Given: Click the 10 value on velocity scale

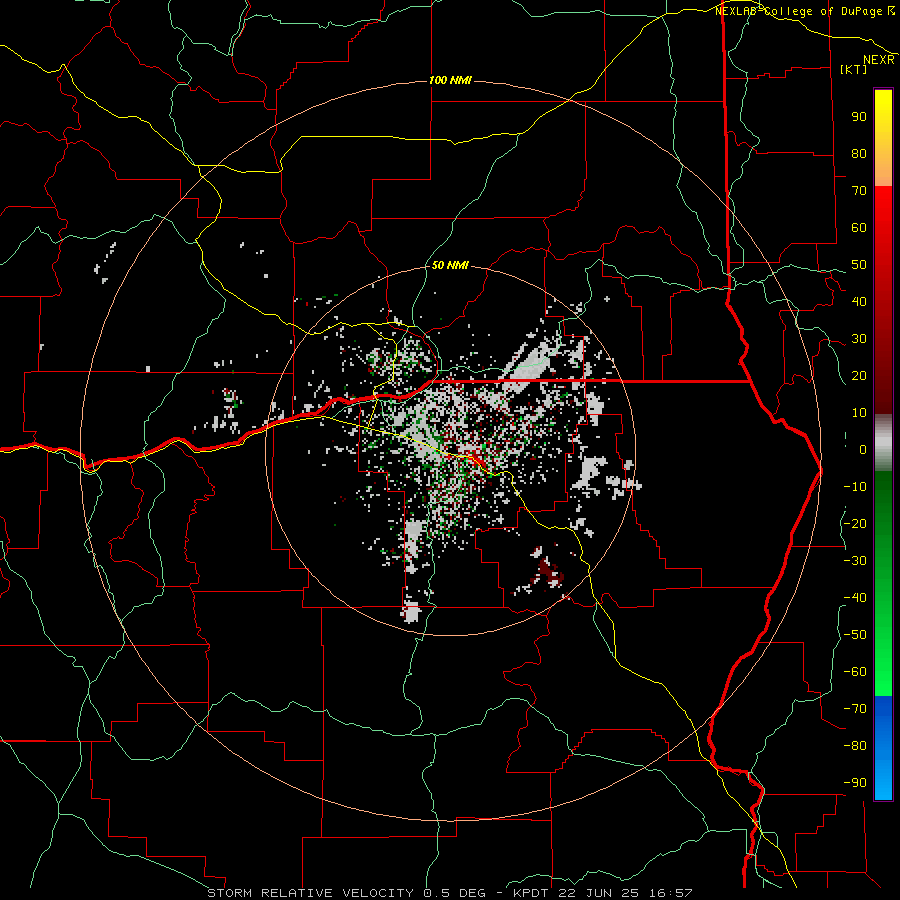Looking at the screenshot, I should (x=859, y=413).
